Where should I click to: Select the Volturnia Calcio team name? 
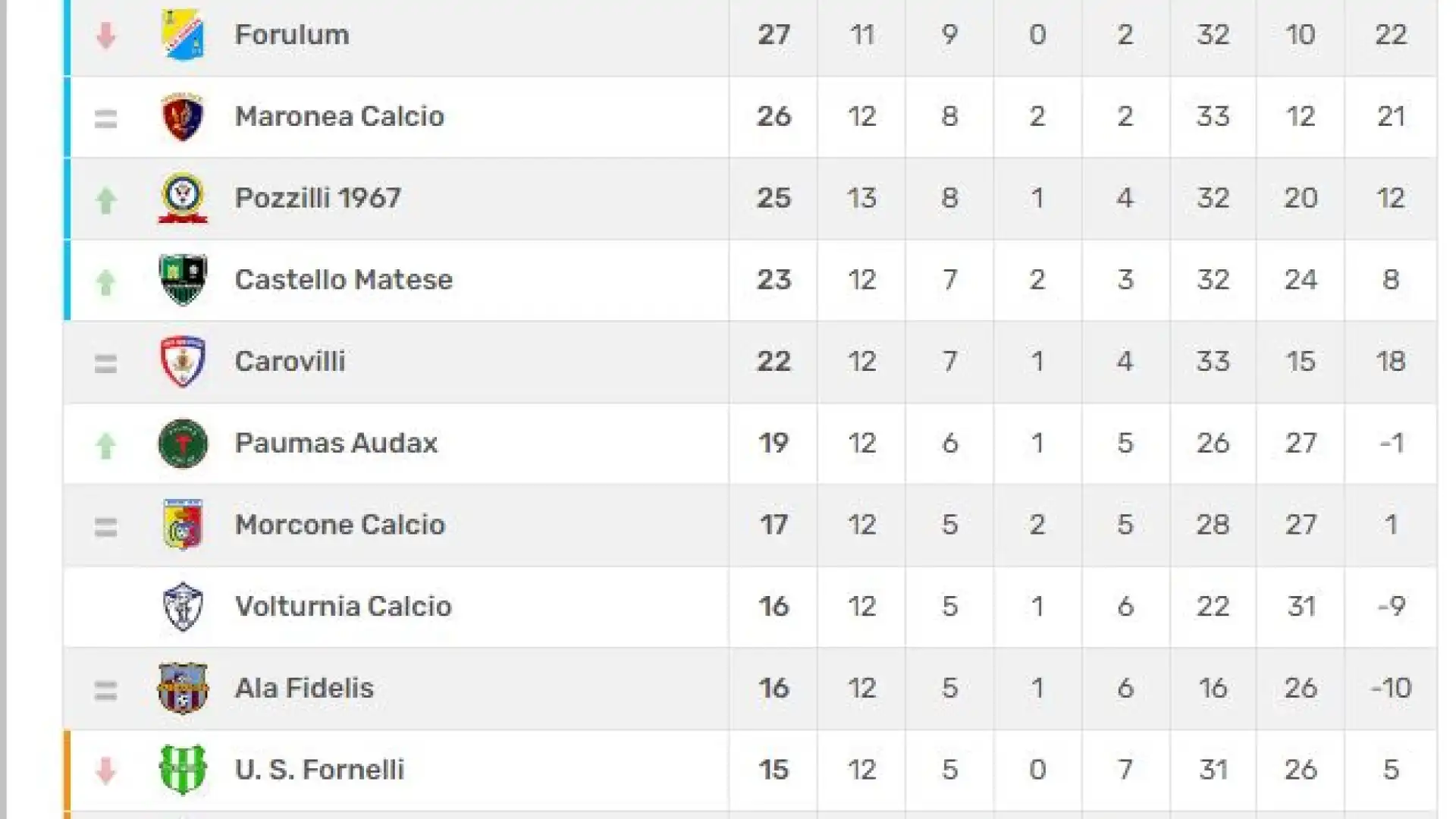[x=343, y=607]
